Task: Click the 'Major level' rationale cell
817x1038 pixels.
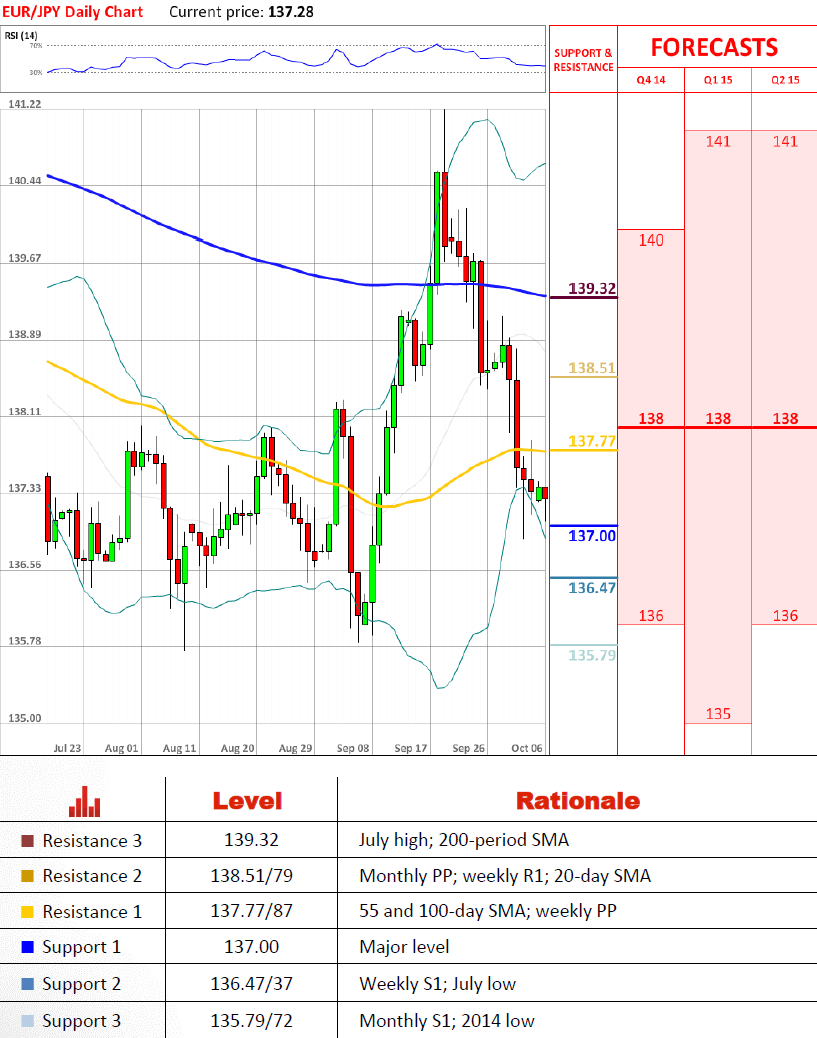Action: 405,947
